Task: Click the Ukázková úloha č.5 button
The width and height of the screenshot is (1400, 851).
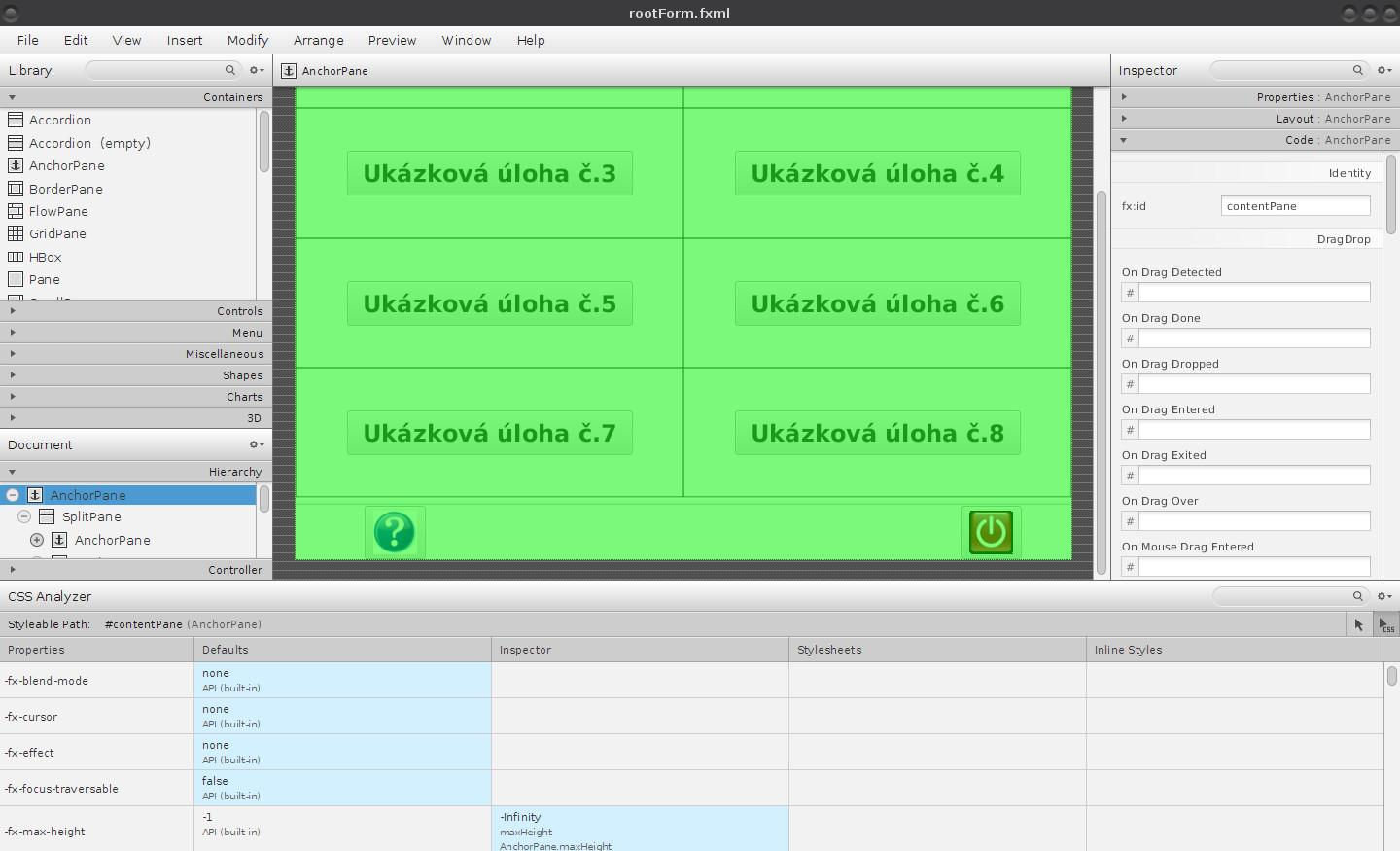Action: point(490,303)
